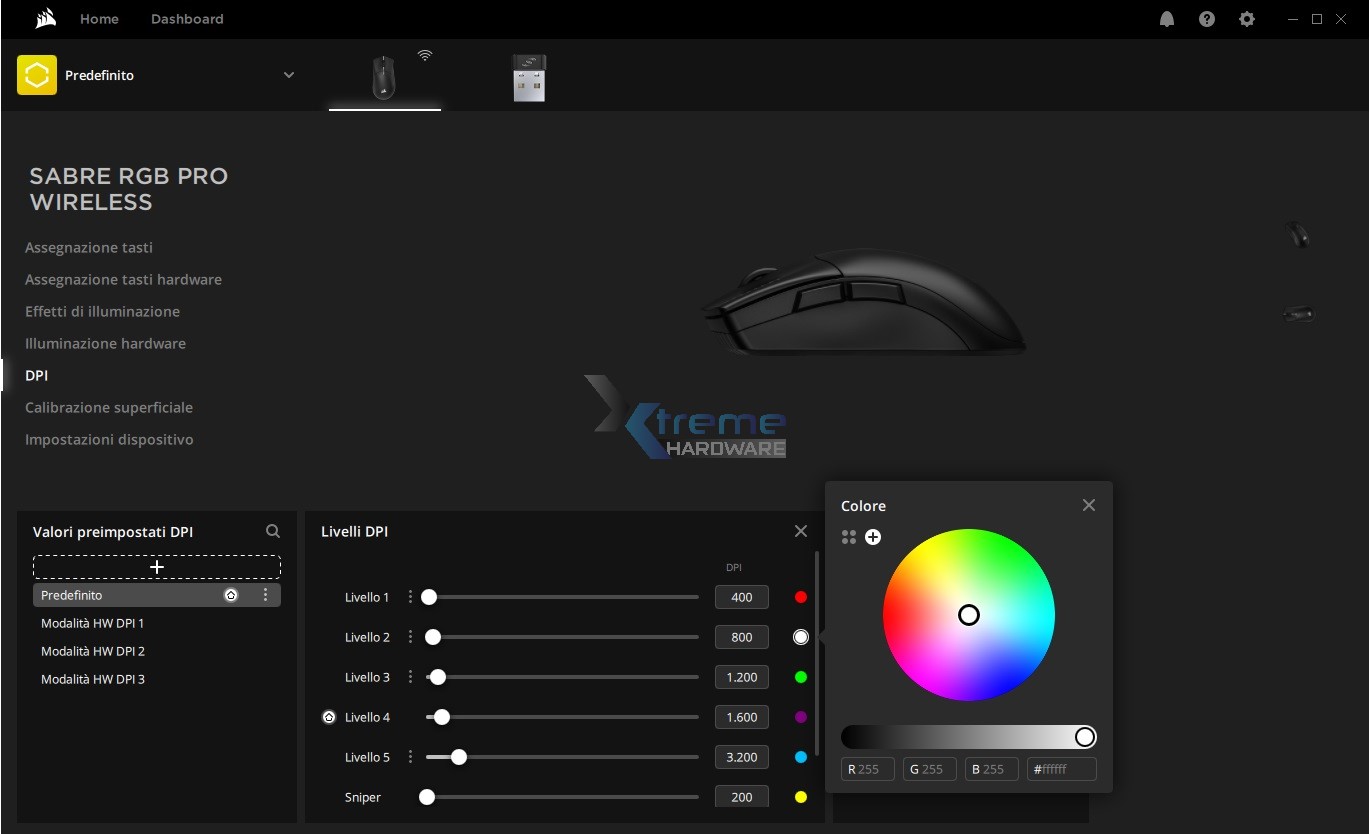Click the Sniper DPI value field
Screen dimensions: 1370x834
pos(741,796)
